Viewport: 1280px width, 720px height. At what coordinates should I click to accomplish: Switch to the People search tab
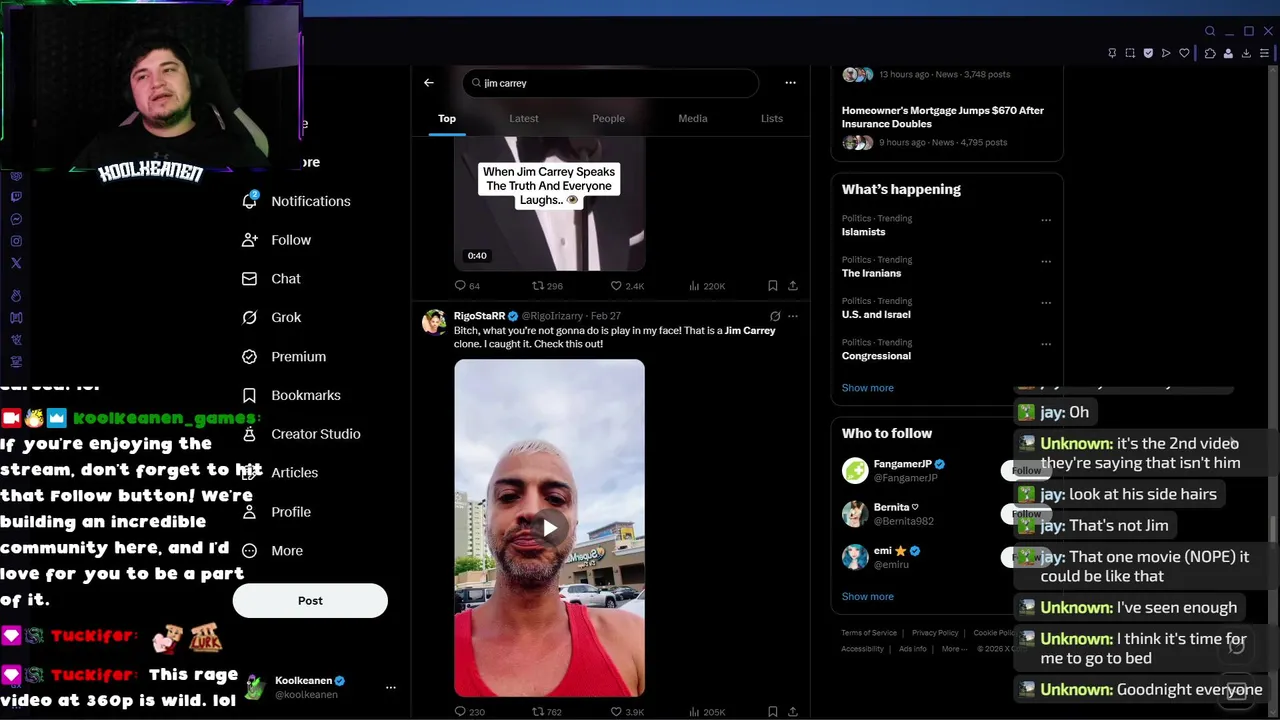608,118
